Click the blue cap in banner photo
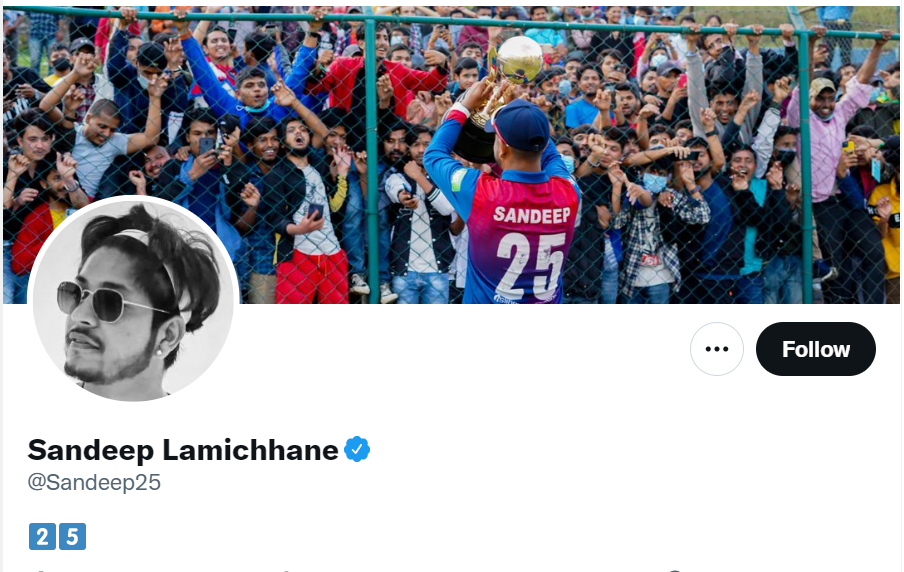This screenshot has height=572, width=904. coord(520,124)
